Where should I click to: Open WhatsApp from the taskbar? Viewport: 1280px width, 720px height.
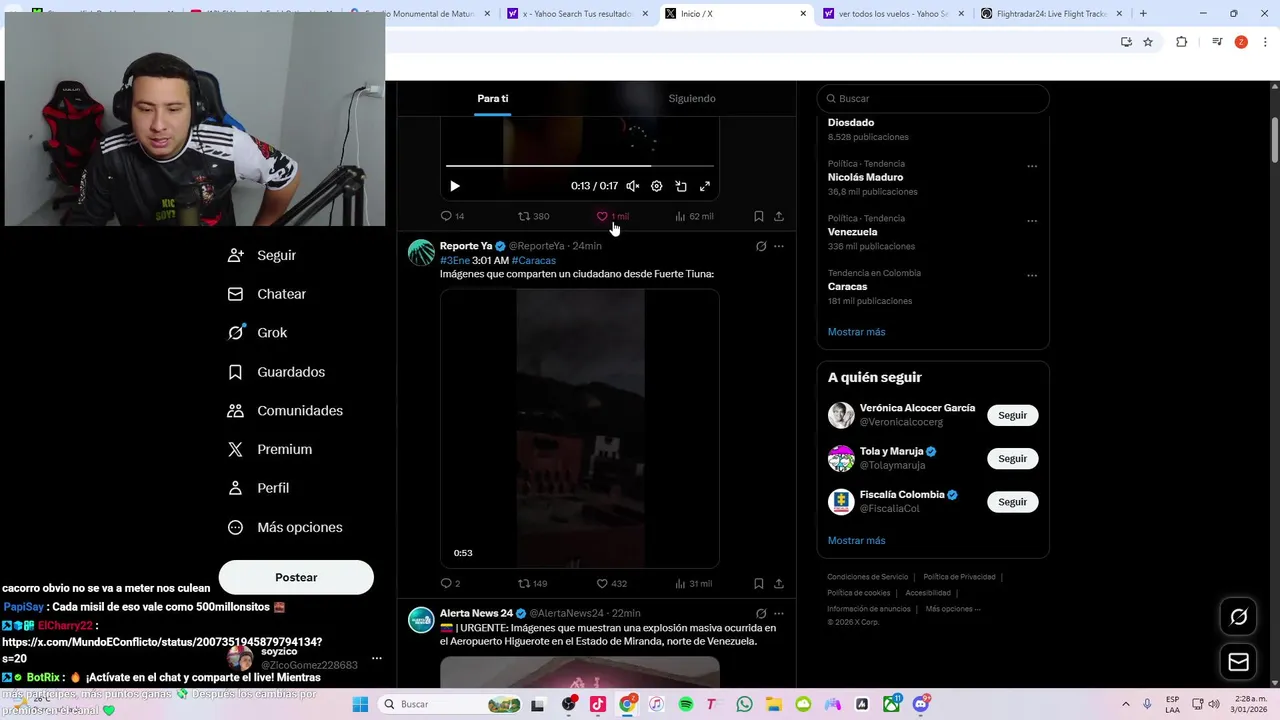pyautogui.click(x=744, y=704)
